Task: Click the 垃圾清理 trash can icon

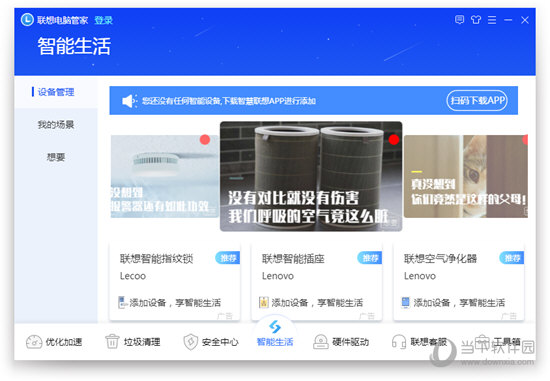Action: (112, 341)
